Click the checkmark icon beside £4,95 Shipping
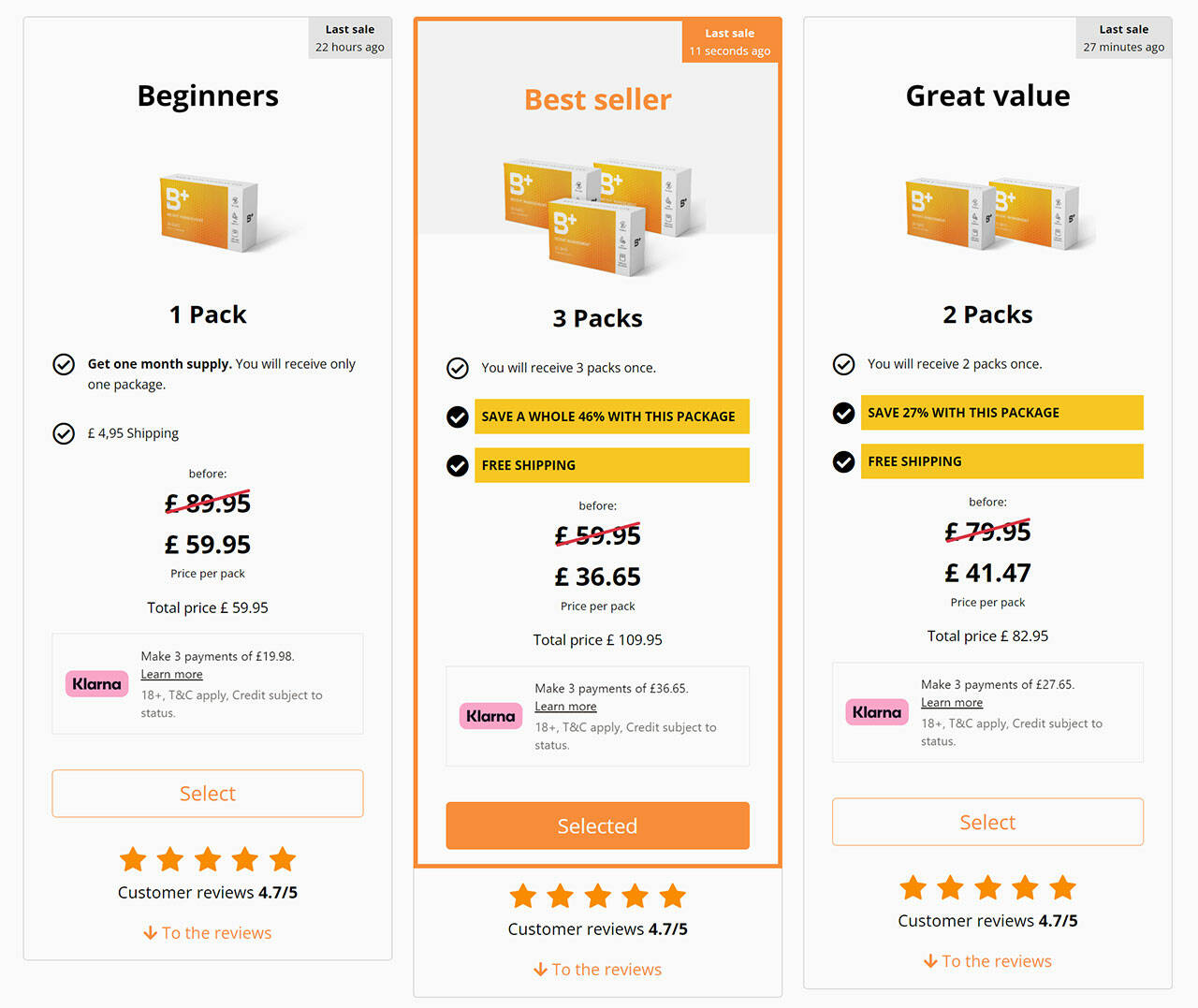 (64, 433)
